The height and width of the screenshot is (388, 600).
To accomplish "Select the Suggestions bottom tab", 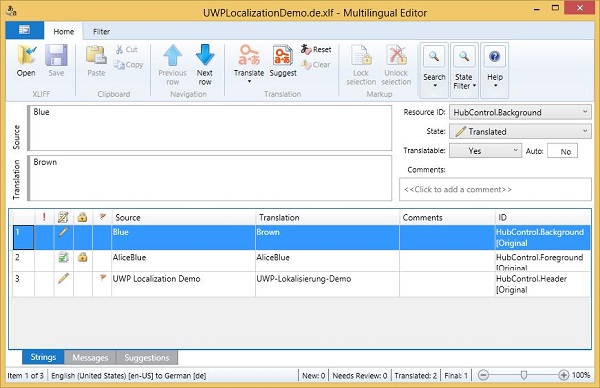I will click(x=147, y=357).
